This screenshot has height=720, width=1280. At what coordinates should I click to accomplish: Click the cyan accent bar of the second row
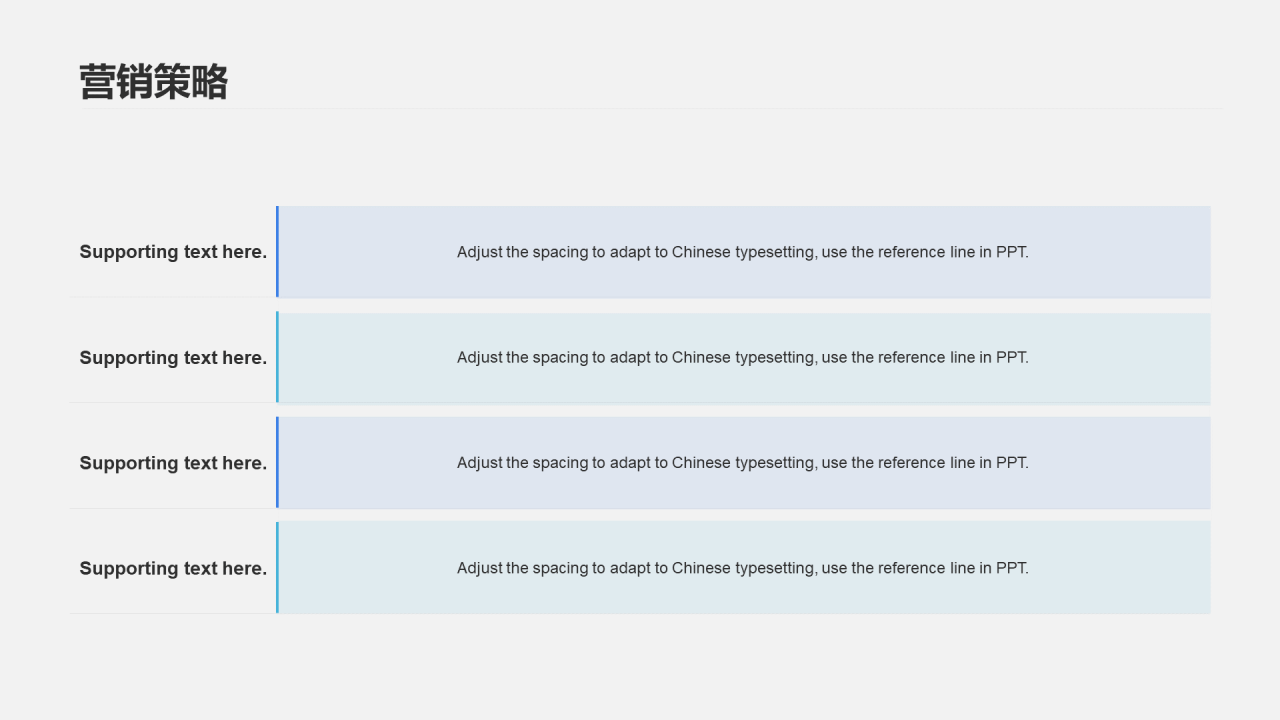coord(277,357)
